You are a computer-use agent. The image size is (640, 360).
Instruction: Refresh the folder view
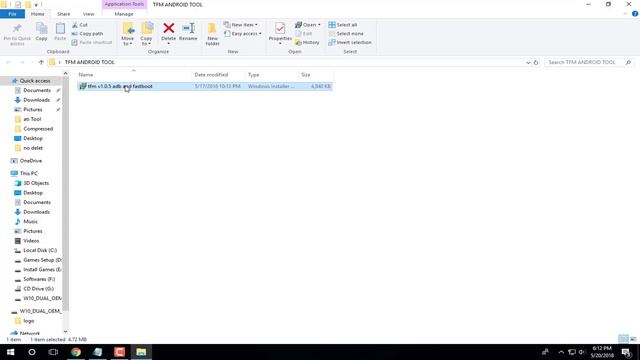click(x=536, y=62)
